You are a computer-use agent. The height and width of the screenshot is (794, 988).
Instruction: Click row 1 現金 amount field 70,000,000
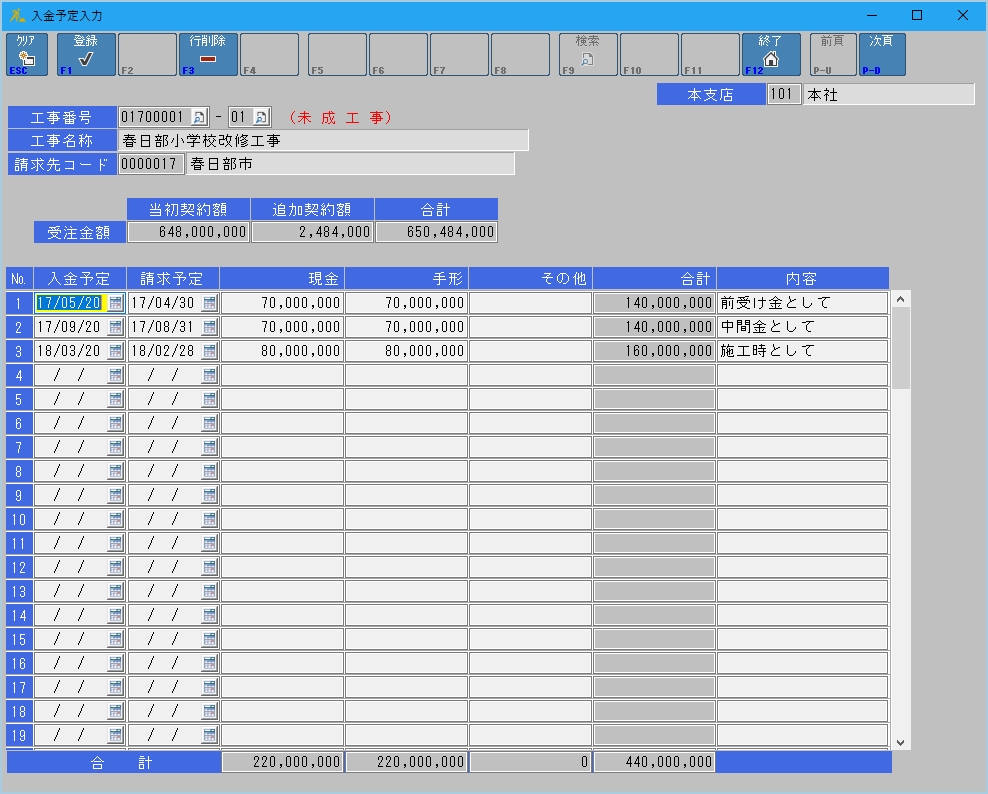pyautogui.click(x=282, y=303)
